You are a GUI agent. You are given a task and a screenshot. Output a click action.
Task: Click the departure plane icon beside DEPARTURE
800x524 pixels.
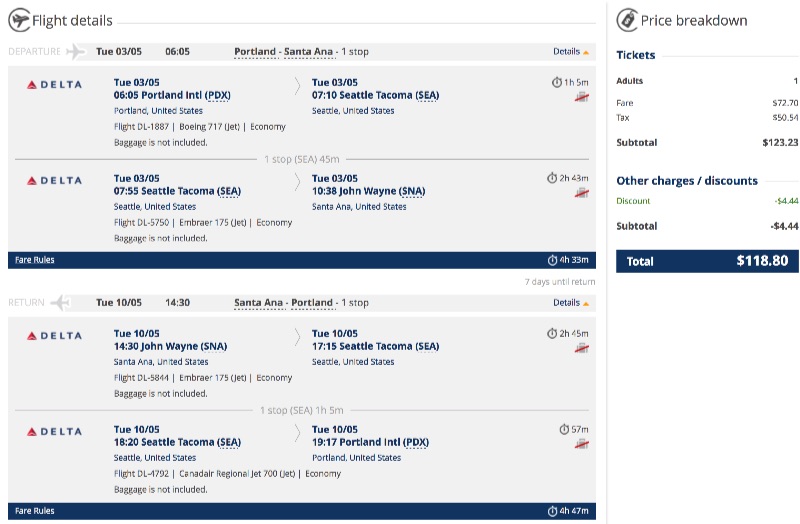[76, 52]
